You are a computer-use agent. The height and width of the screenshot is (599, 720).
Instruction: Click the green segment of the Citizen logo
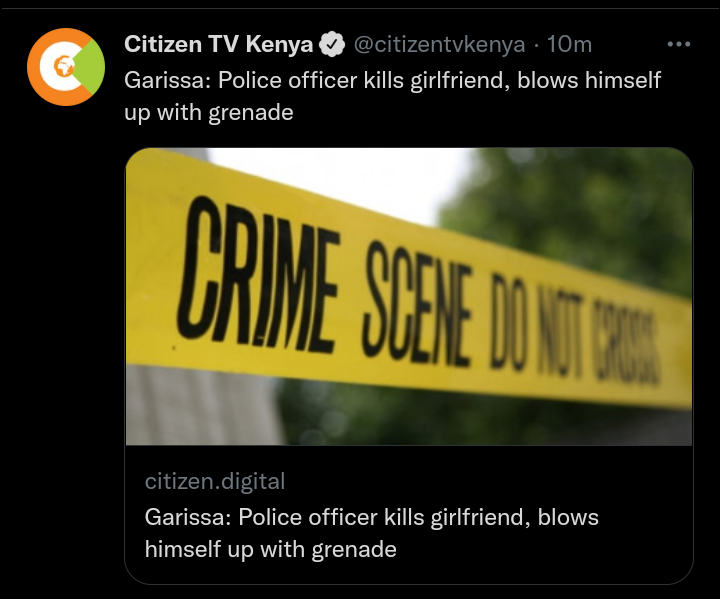tap(92, 67)
